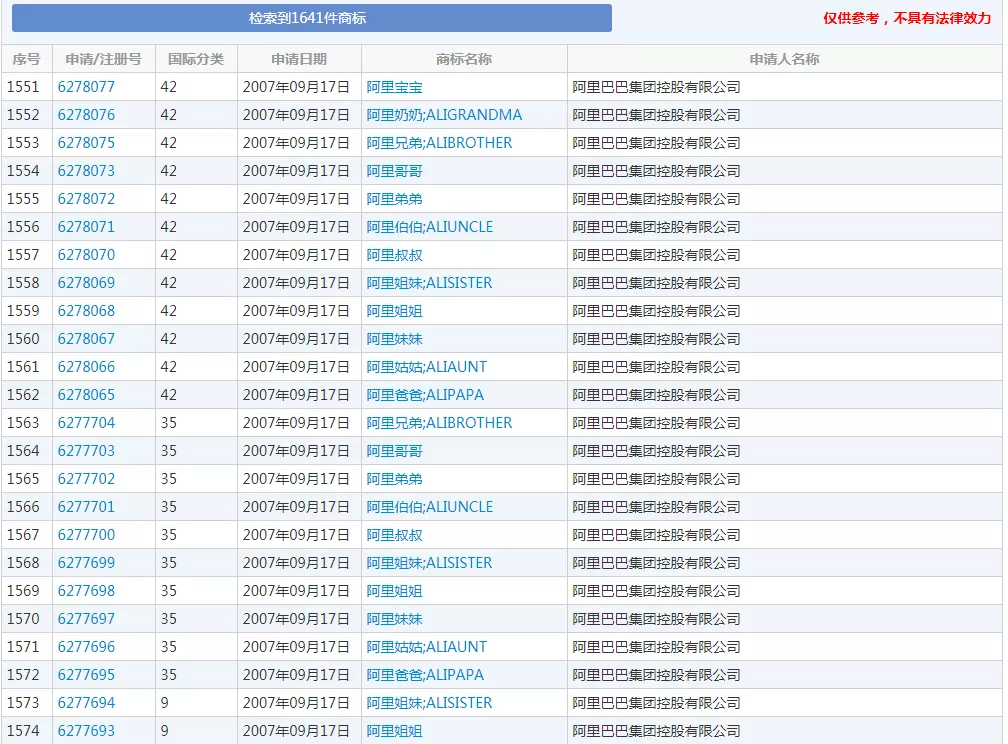Click the 检索到1641件商标 results button
The image size is (1008, 744).
307,18
